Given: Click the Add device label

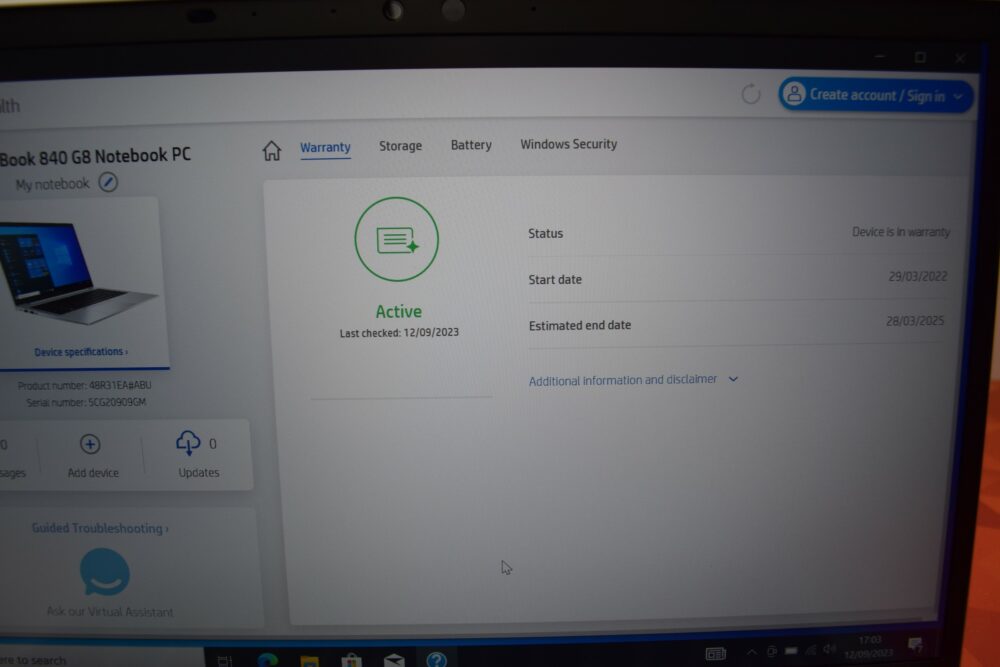Looking at the screenshot, I should click(93, 473).
